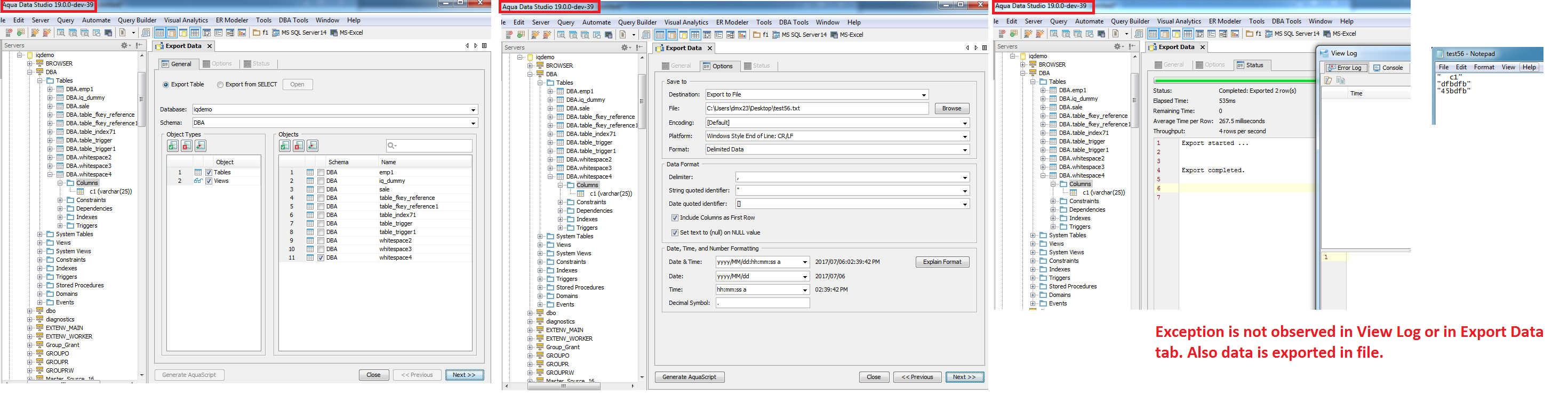Click the scroll-tabs-left arrow in the General-page window
Viewport: 1568px width, 403px height.
(x=467, y=46)
